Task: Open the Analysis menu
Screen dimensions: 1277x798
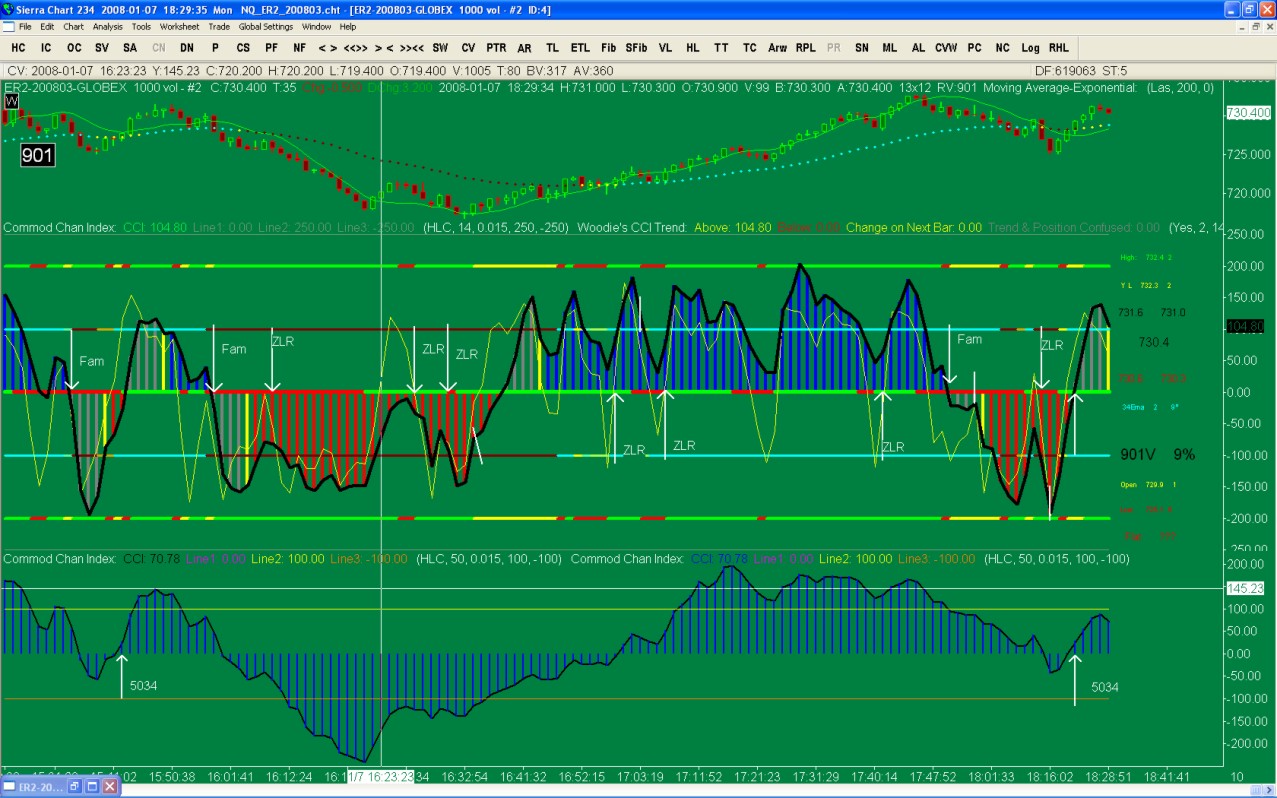Action: 108,27
